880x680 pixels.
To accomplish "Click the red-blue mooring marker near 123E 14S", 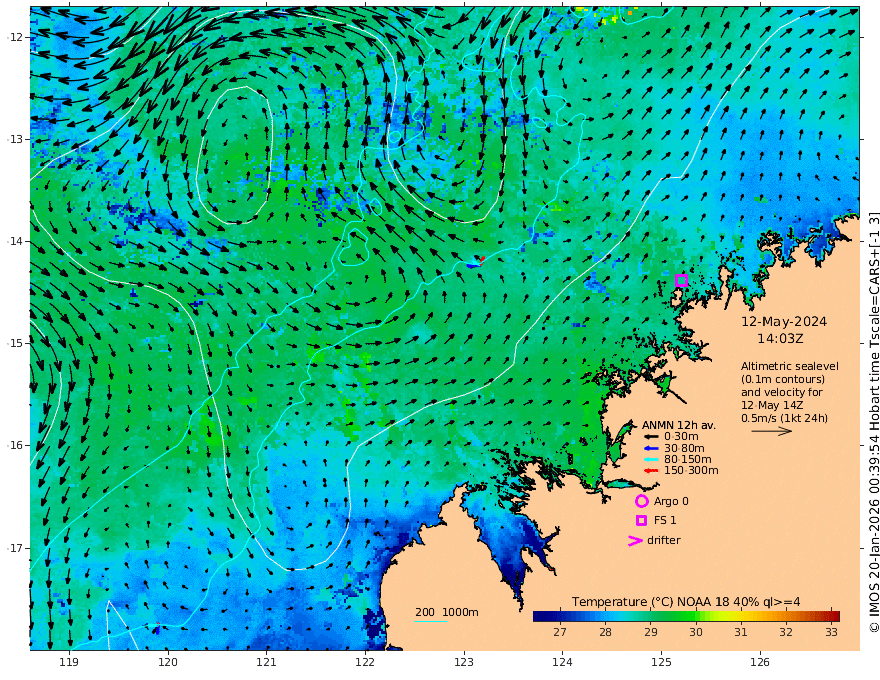I will tap(476, 263).
